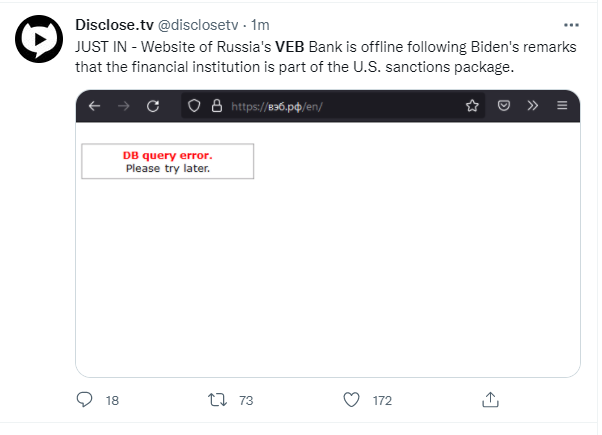This screenshot has height=435, width=602.
Task: Expand the toolbar overflow chevrons
Action: (x=533, y=105)
